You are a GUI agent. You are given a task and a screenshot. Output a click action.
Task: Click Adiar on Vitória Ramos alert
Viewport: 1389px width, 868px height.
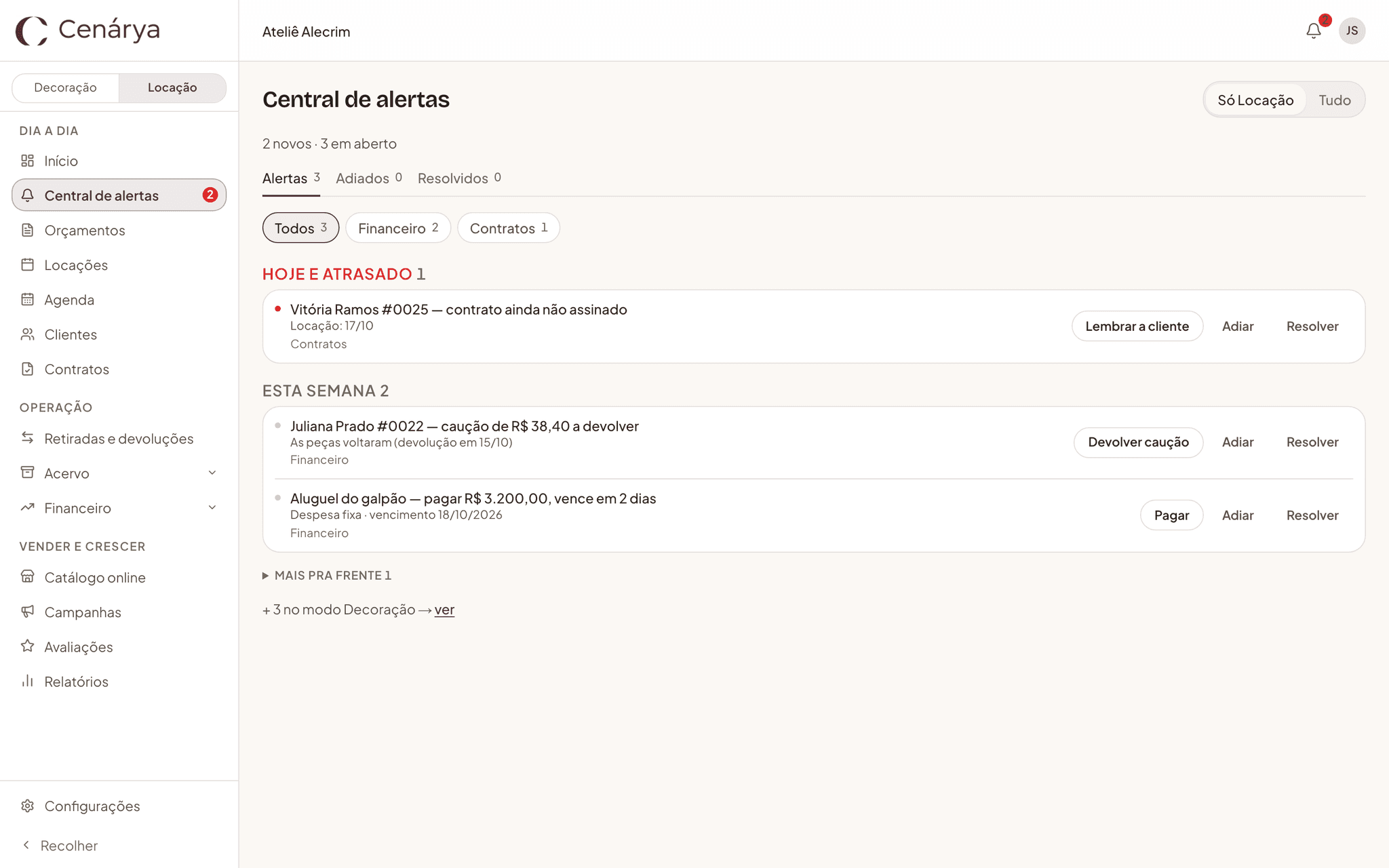1238,326
